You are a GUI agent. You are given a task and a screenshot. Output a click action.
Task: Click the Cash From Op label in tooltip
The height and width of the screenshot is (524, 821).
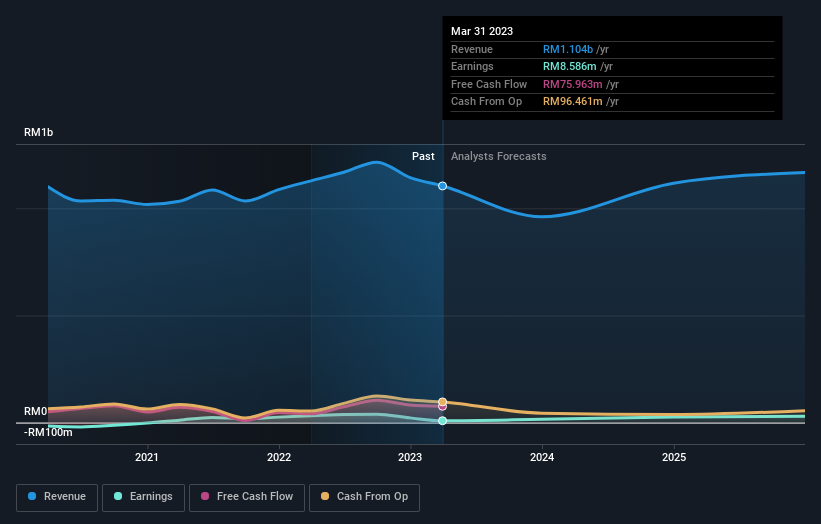point(486,102)
